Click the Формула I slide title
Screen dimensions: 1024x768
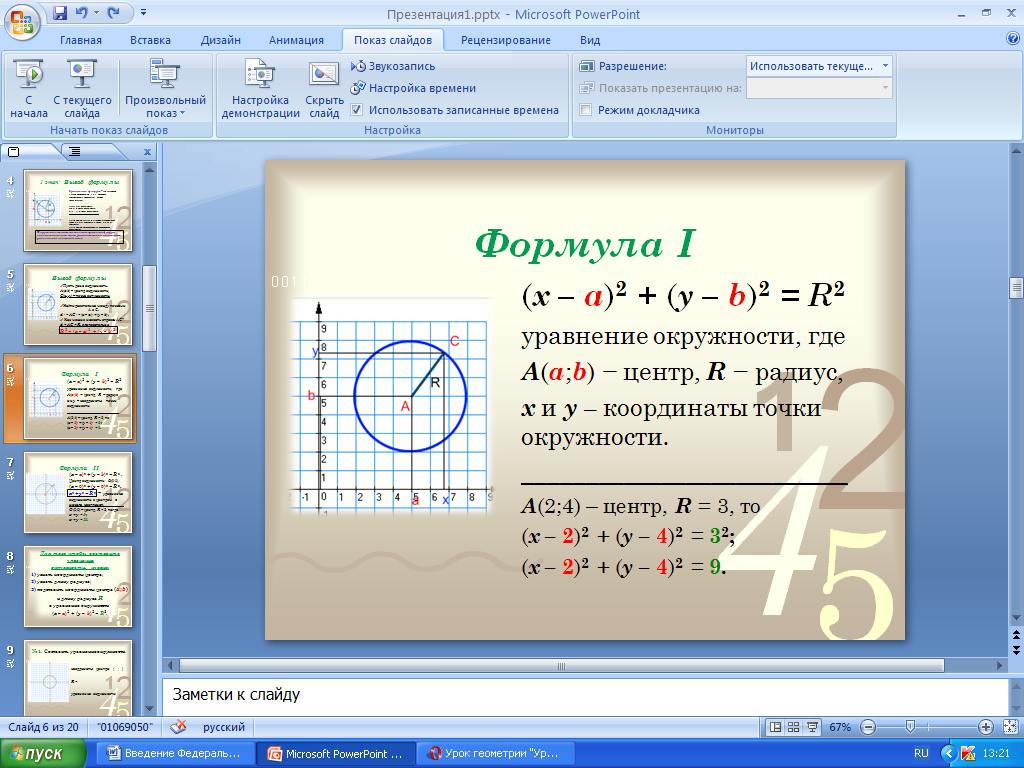(x=585, y=244)
